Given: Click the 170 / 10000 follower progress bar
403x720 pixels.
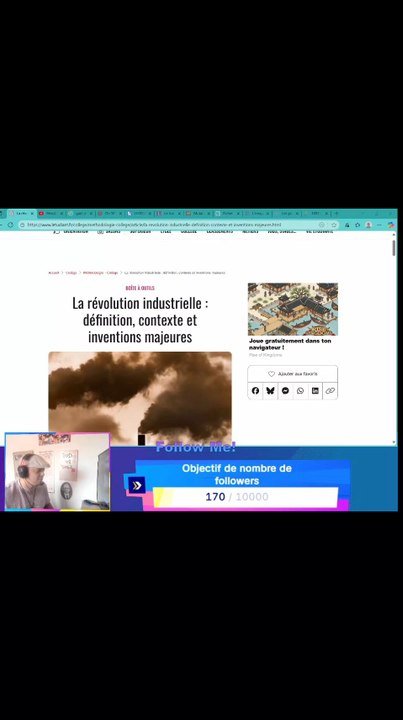Looking at the screenshot, I should [x=246, y=497].
